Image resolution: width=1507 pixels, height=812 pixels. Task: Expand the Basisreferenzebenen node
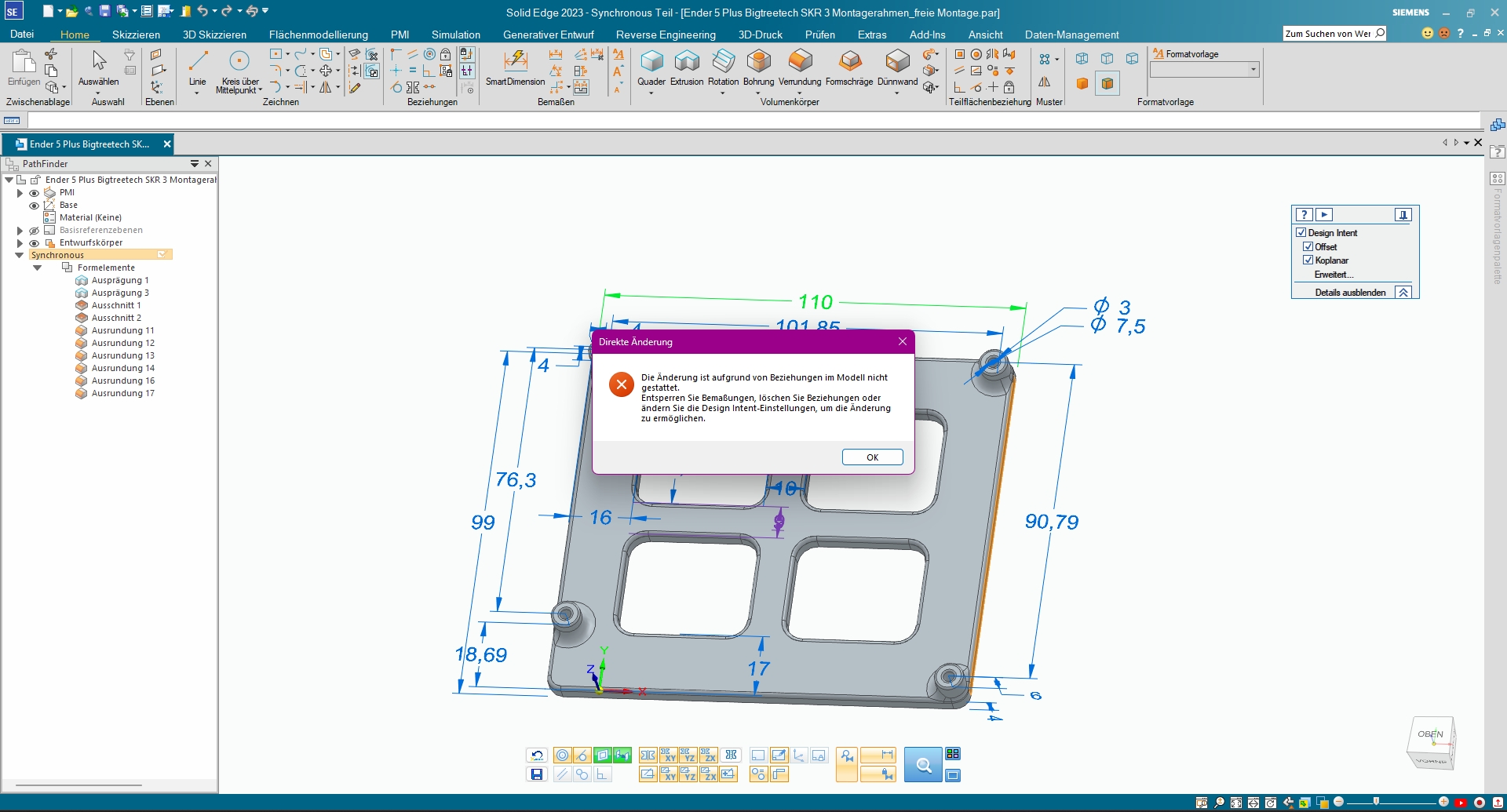point(20,231)
